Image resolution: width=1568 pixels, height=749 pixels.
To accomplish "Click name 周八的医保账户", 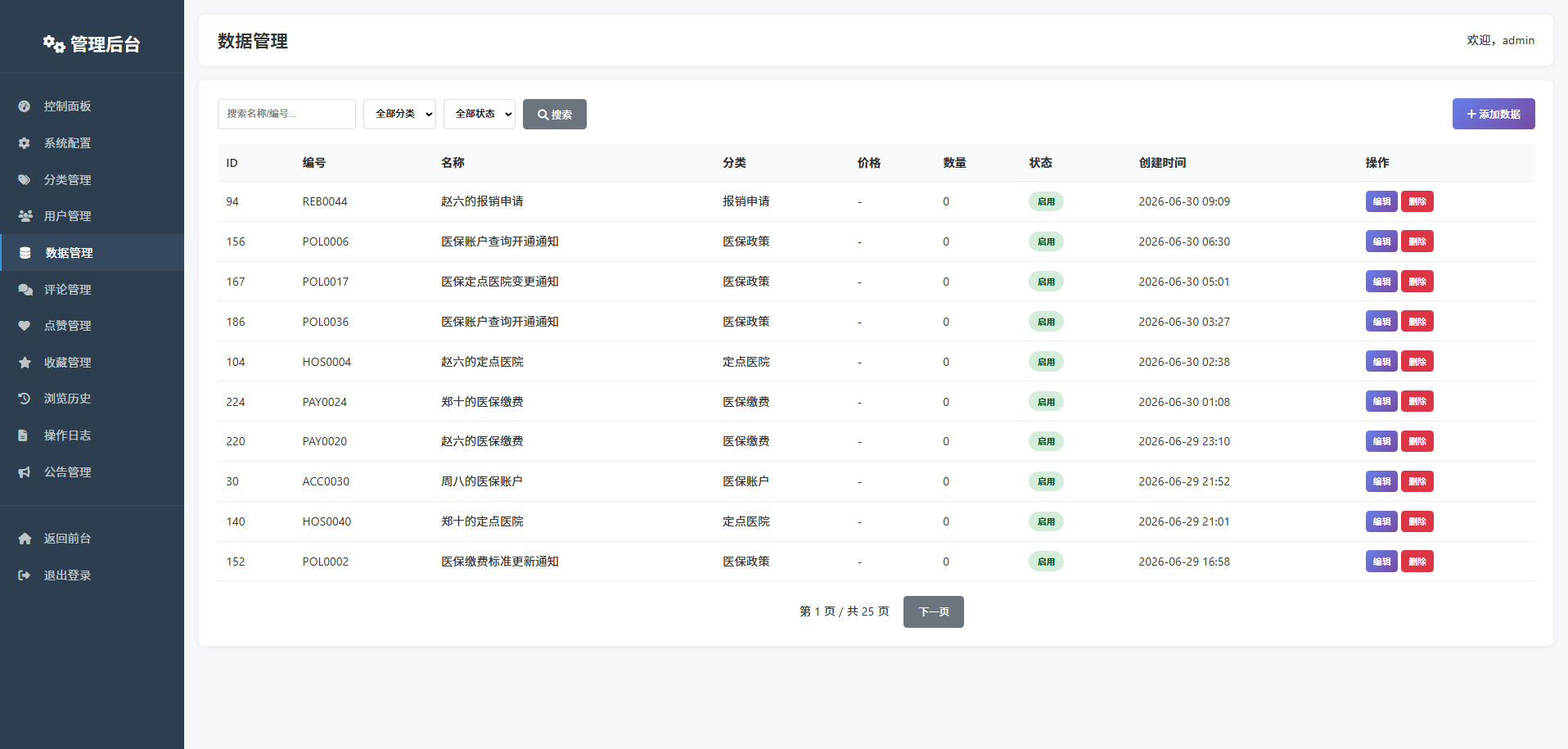I will point(482,481).
